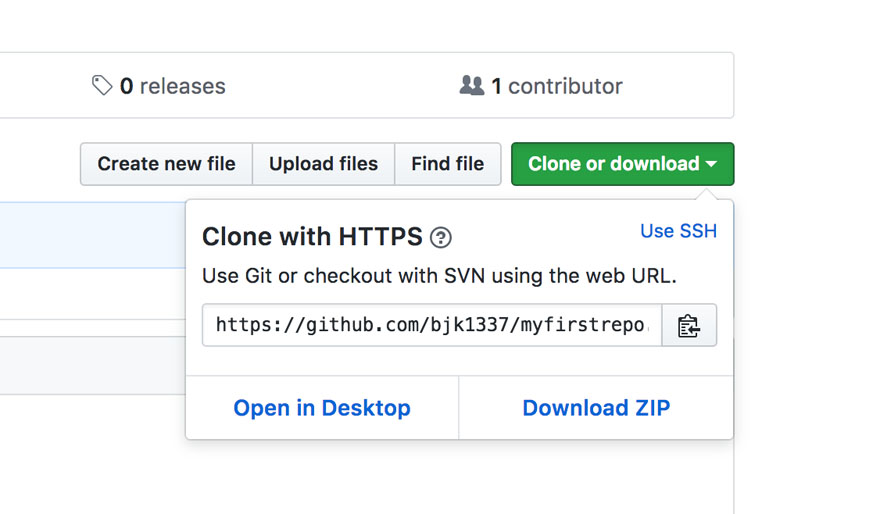Click the light blue highlighted row
880x514 pixels.
(90, 235)
